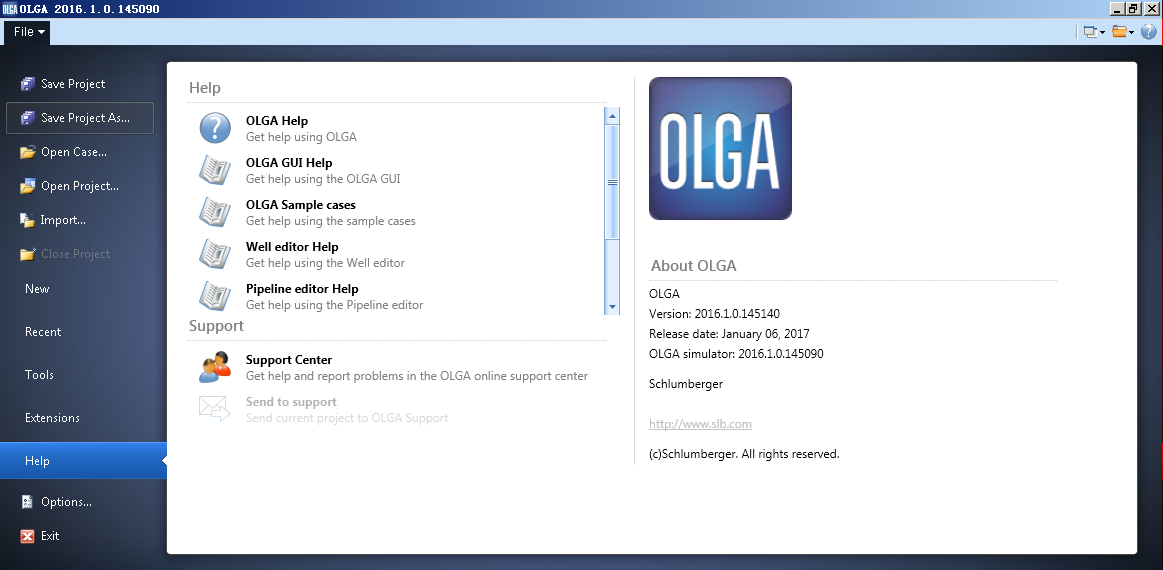Select the Help menu item

tap(83, 461)
